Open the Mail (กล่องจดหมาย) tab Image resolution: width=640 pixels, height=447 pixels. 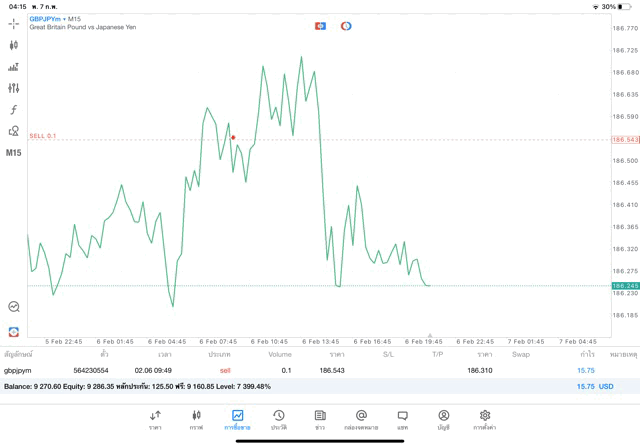tap(361, 419)
